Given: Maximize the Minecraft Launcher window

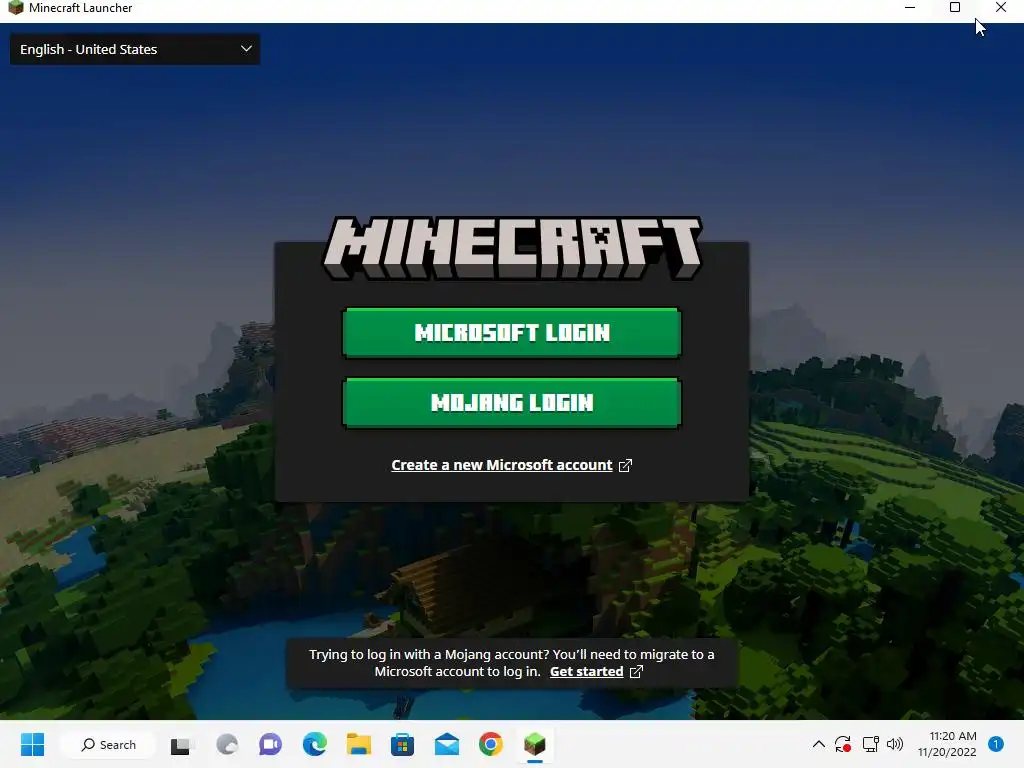Looking at the screenshot, I should 955,8.
